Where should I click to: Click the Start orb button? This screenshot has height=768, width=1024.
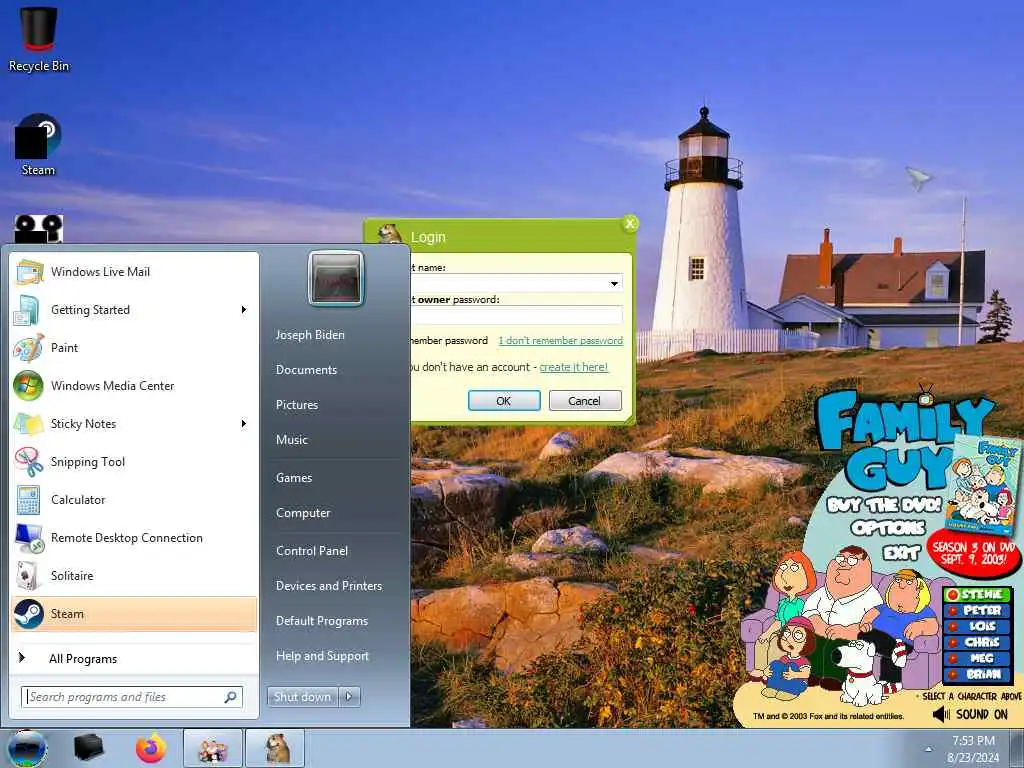26,748
